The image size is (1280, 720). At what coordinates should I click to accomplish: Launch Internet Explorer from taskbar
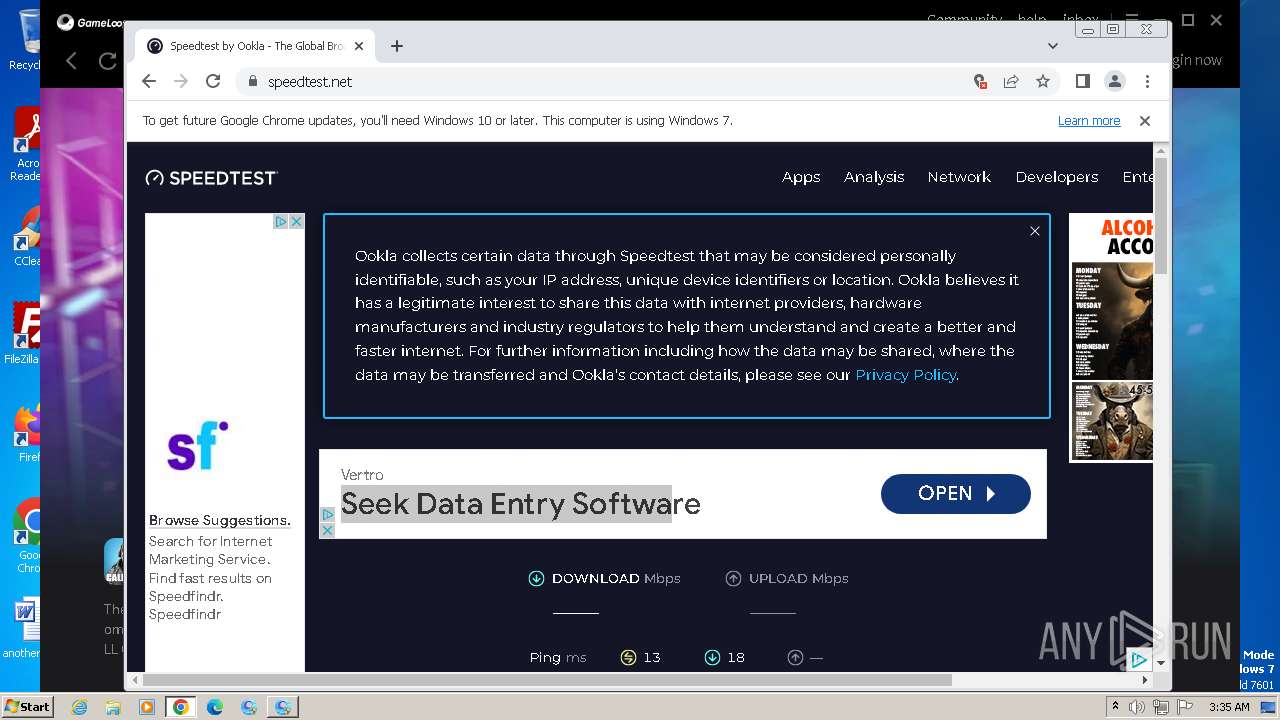coord(79,707)
